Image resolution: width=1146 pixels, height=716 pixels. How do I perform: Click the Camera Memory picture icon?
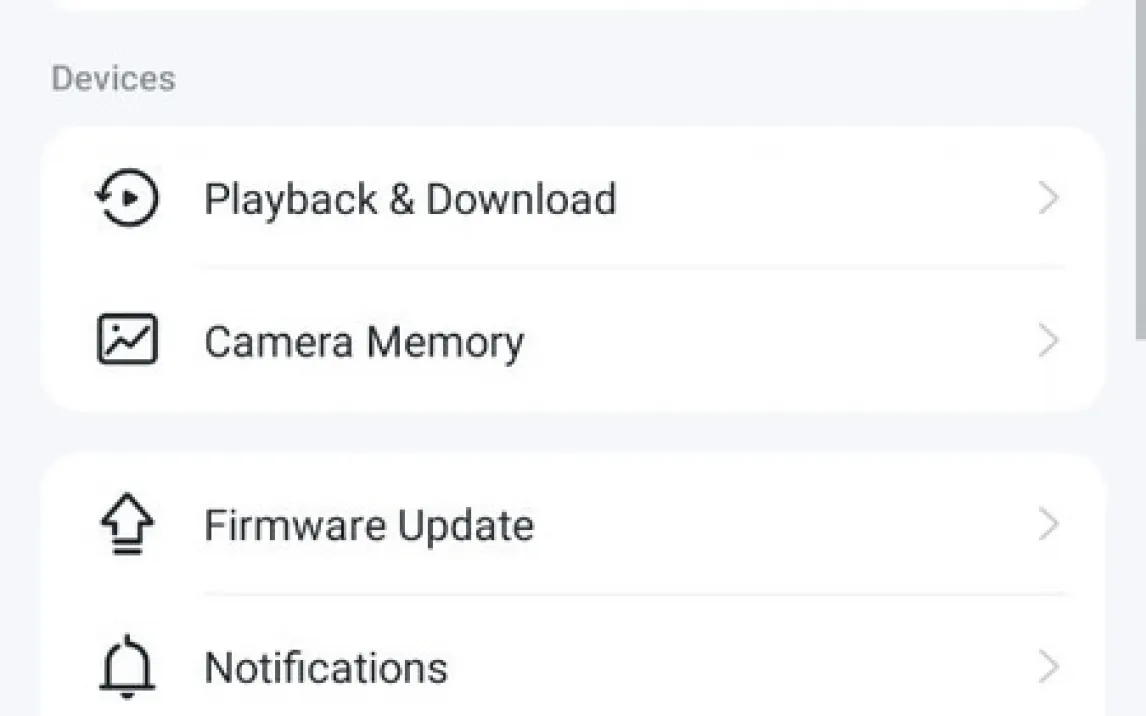point(127,340)
